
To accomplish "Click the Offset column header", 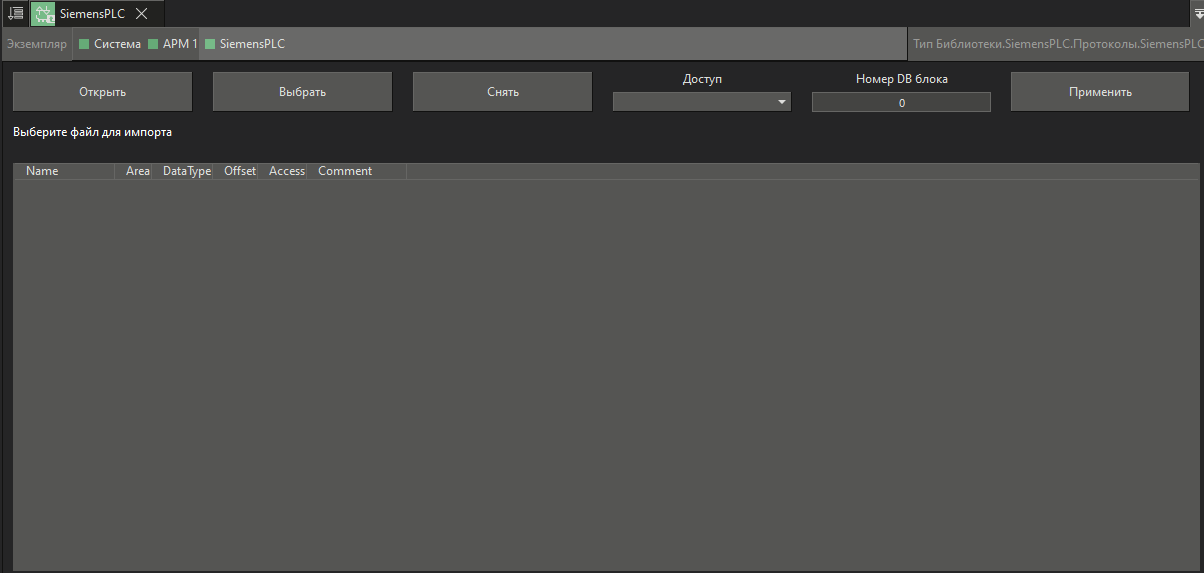I will 240,171.
